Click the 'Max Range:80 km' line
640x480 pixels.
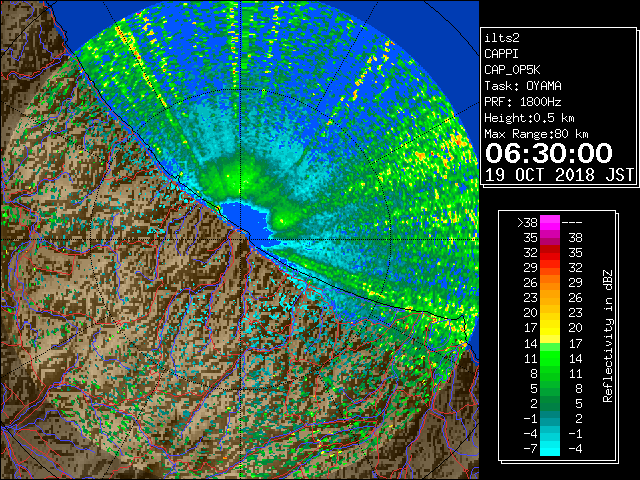click(x=536, y=134)
